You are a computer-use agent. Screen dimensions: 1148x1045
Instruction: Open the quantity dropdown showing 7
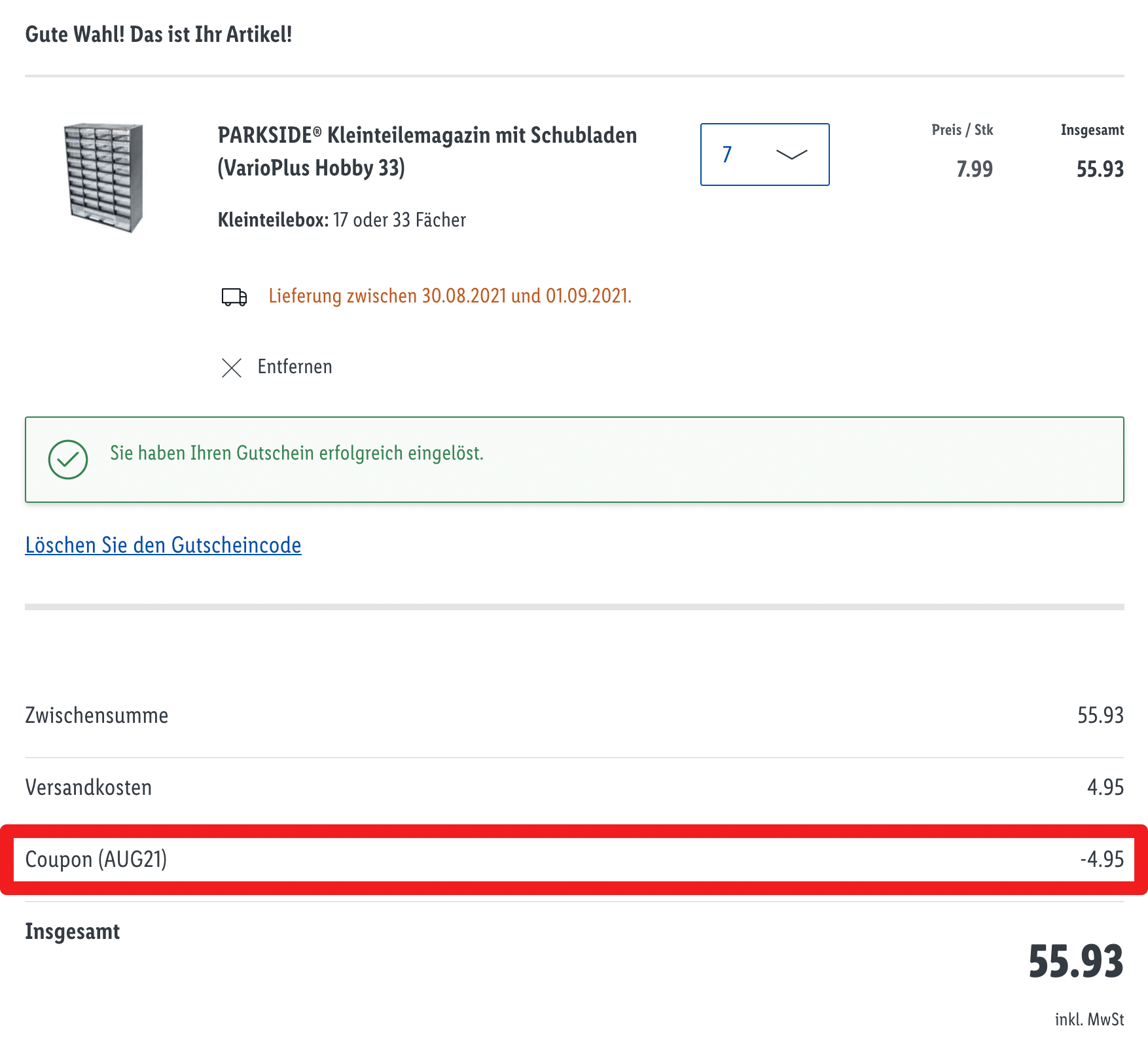coord(764,155)
